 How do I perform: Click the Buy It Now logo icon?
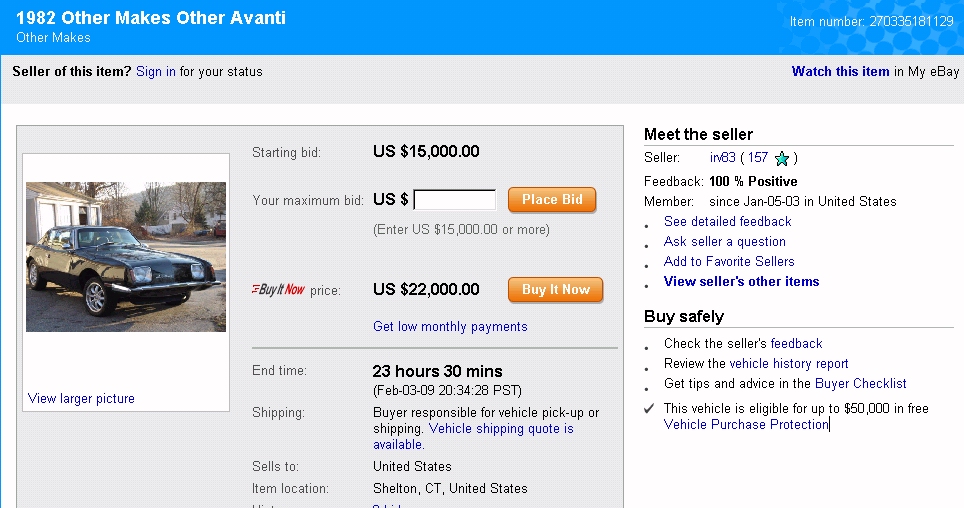coord(278,290)
